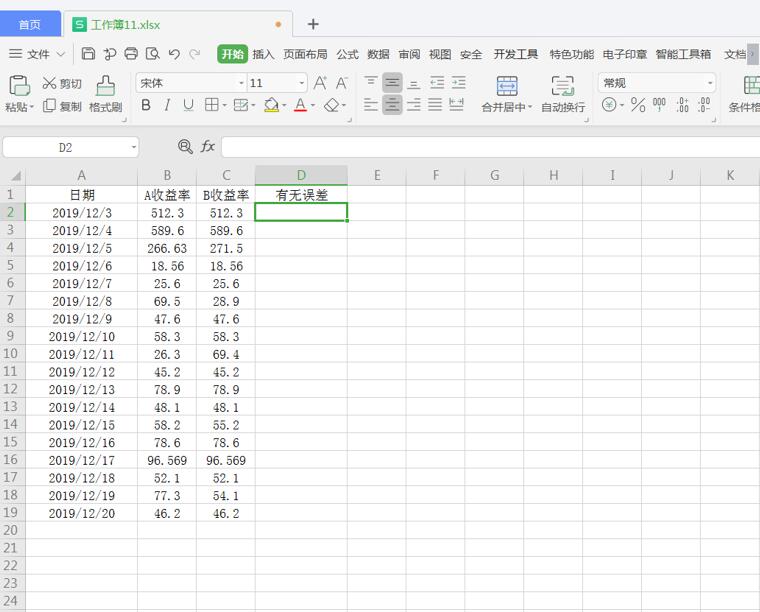The width and height of the screenshot is (760, 612).
Task: Apply cell borders icon
Action: [211, 105]
